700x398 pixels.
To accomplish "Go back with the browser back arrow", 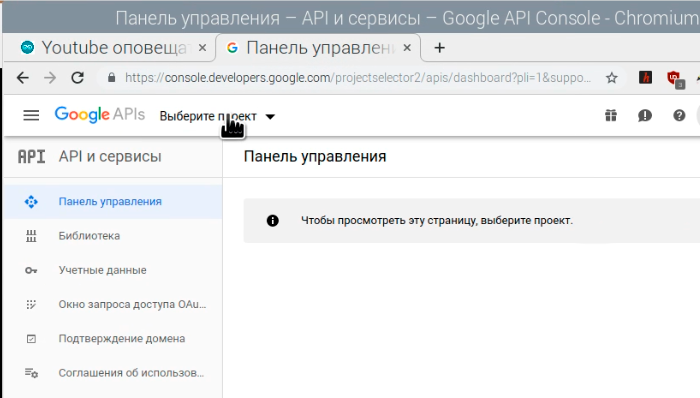I will [x=23, y=78].
